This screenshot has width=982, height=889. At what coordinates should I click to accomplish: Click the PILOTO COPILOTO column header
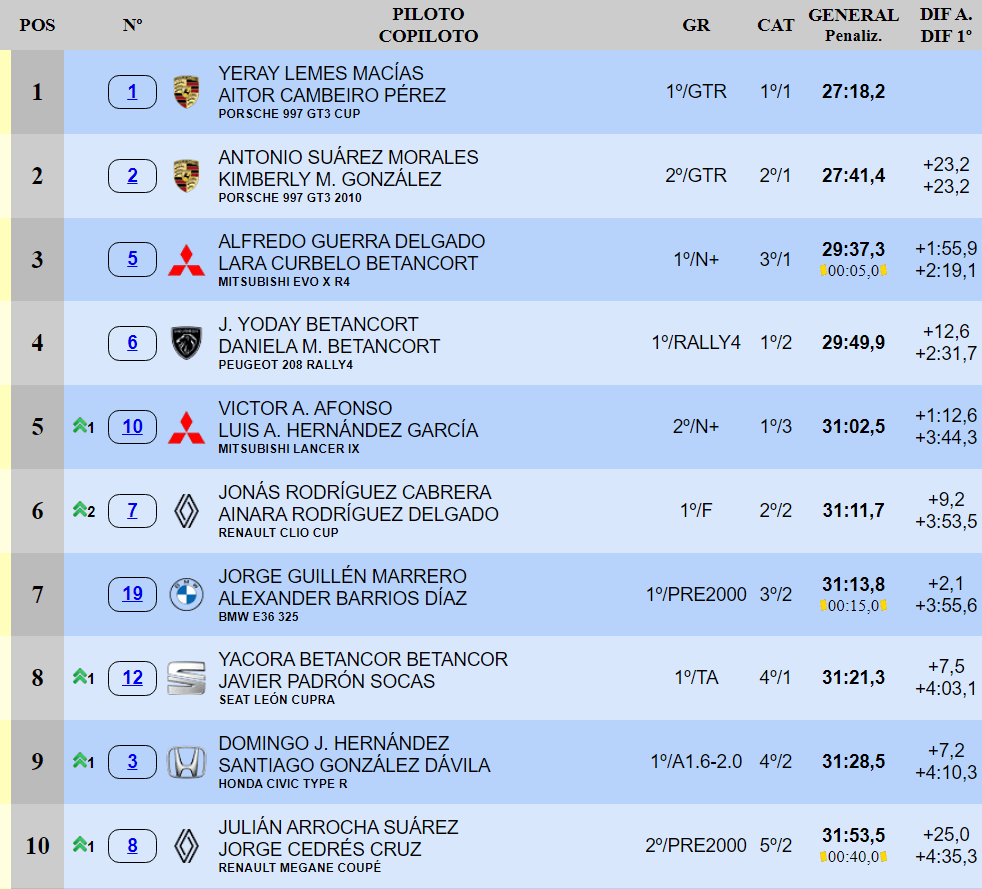point(428,25)
